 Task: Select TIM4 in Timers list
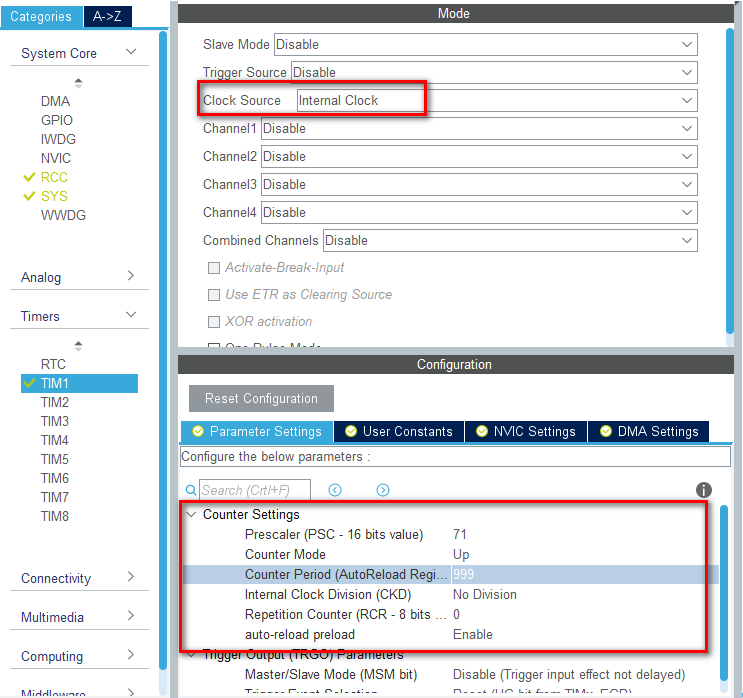tap(55, 440)
